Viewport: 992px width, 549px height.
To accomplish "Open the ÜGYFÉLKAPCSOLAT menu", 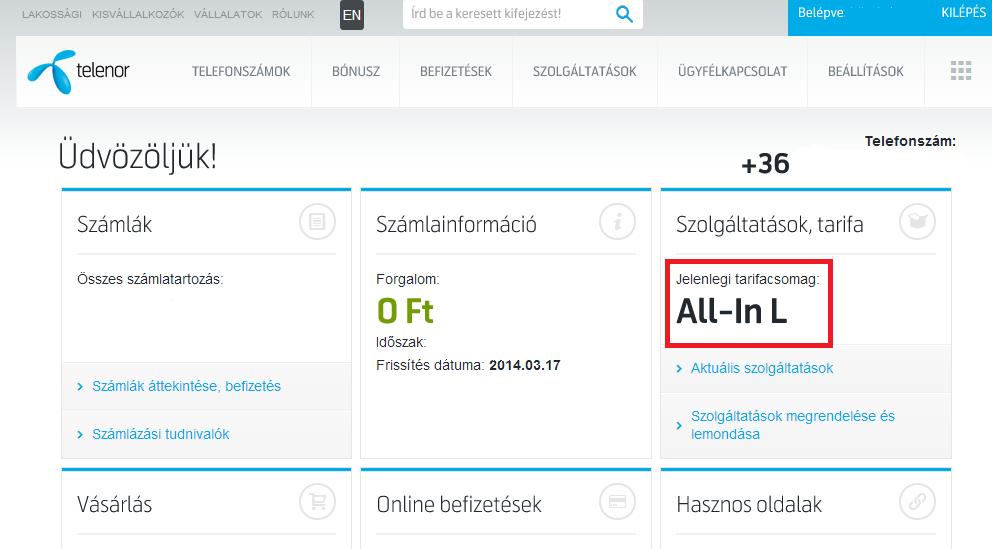I will [x=733, y=71].
